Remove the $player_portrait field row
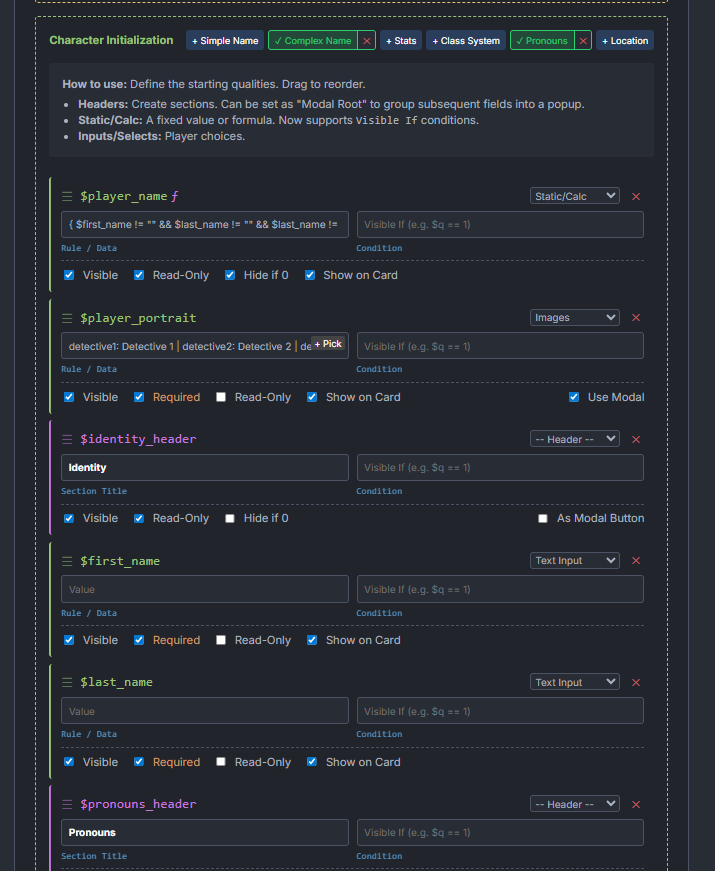The width and height of the screenshot is (715, 871). (x=636, y=318)
